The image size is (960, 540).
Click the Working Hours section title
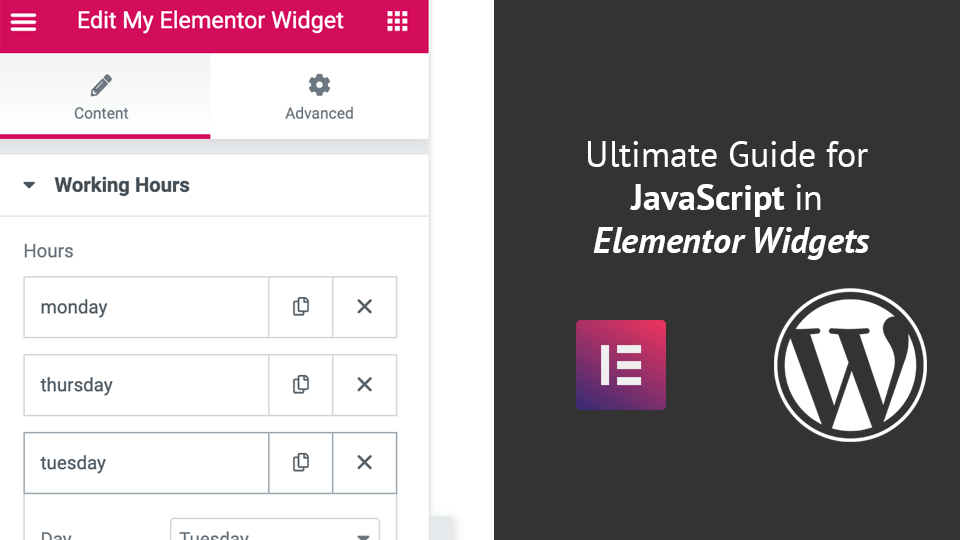coord(122,185)
